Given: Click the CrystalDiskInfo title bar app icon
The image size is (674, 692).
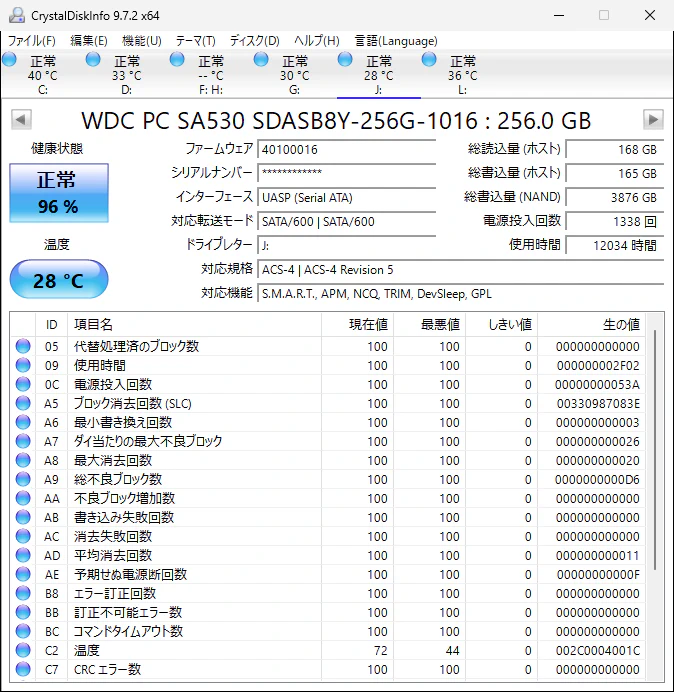Looking at the screenshot, I should tap(17, 15).
